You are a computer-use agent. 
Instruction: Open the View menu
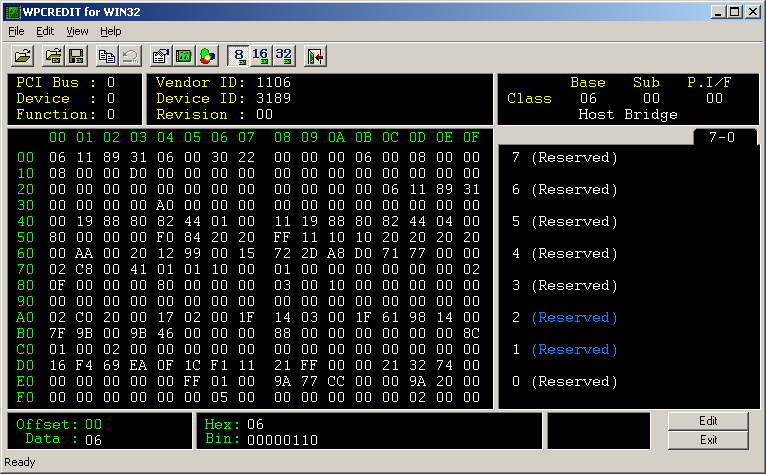[x=77, y=31]
